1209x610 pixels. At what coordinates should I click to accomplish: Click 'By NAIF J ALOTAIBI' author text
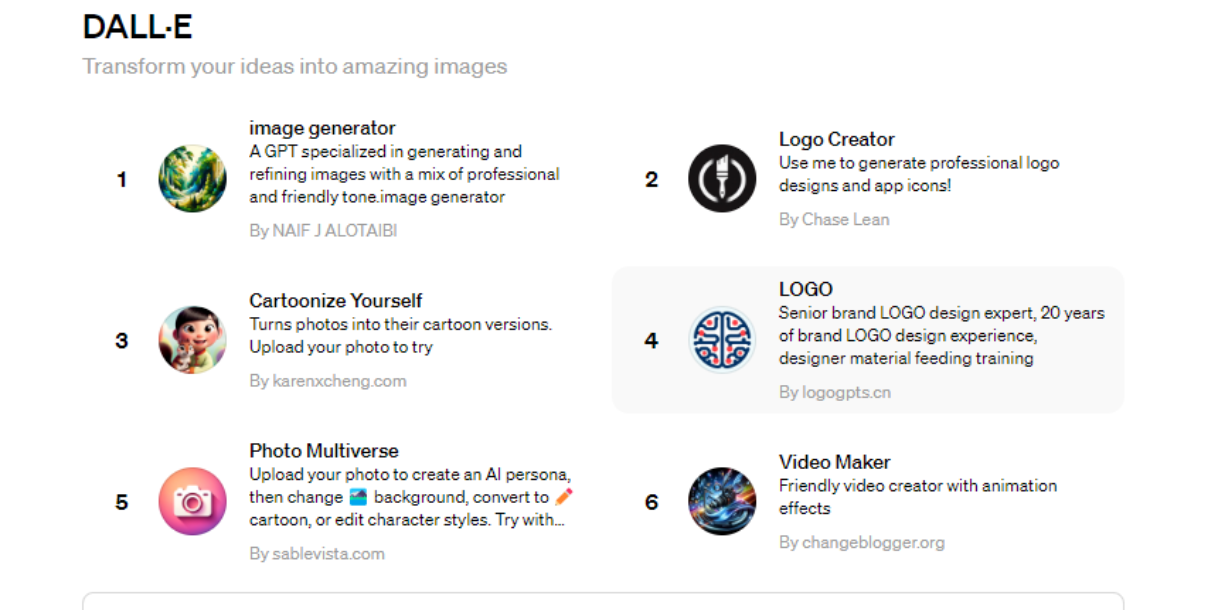(x=324, y=230)
